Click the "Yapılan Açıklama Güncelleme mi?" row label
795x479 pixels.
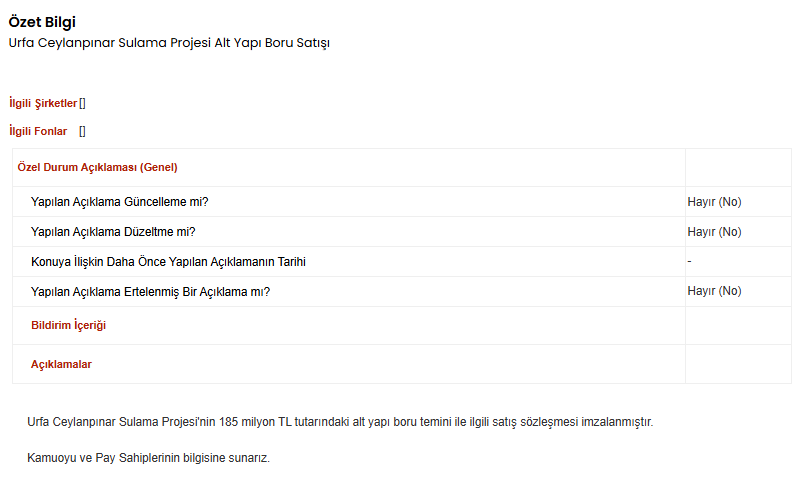pyautogui.click(x=119, y=202)
